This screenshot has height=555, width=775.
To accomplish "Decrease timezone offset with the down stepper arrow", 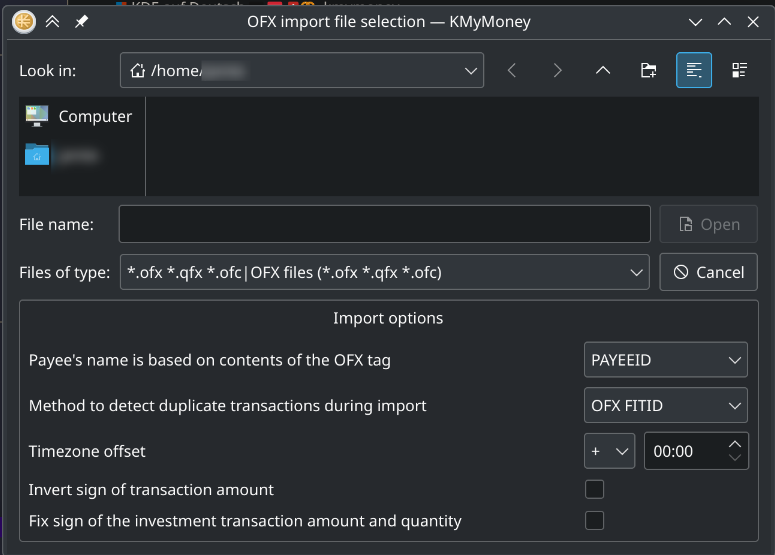I will click(735, 458).
